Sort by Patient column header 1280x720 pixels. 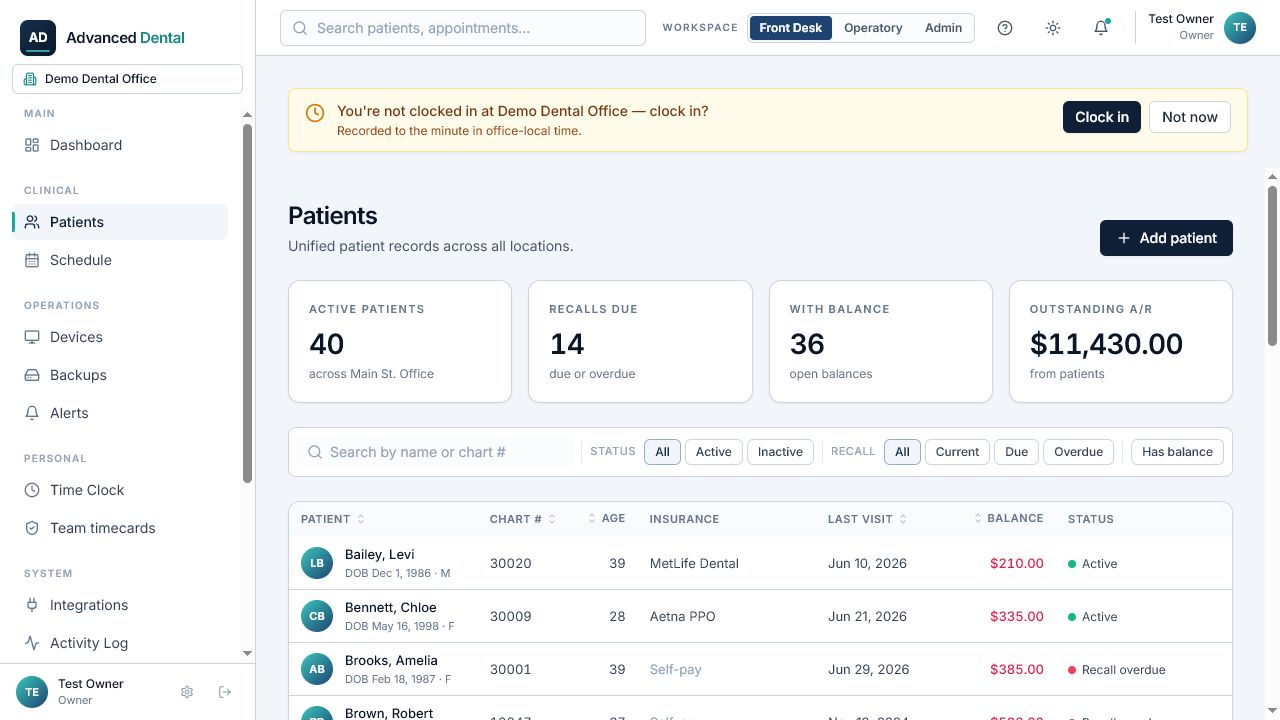coord(333,519)
